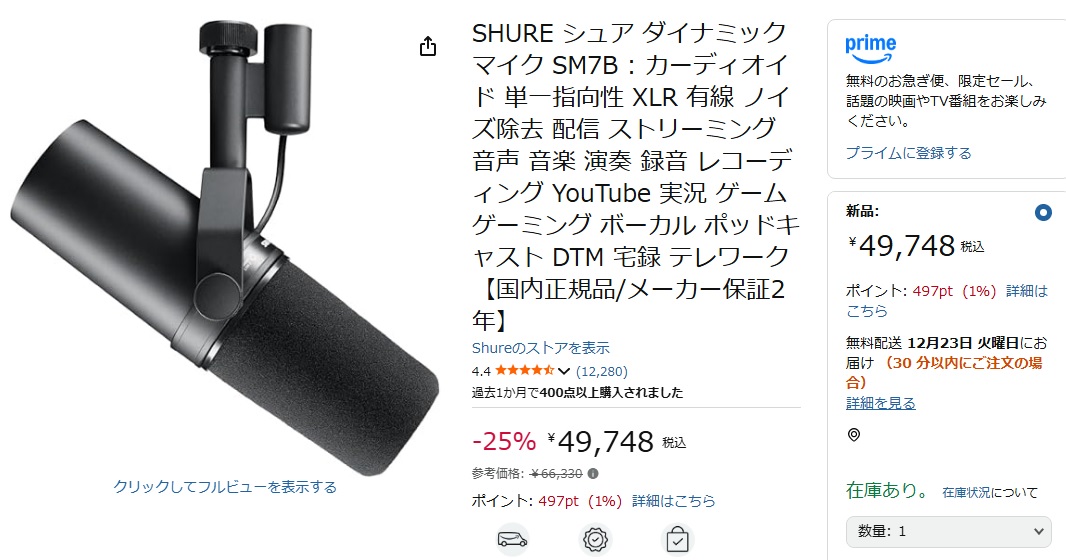The width and height of the screenshot is (1066, 560).
Task: Click the share icon beside product image
Action: coord(428,46)
